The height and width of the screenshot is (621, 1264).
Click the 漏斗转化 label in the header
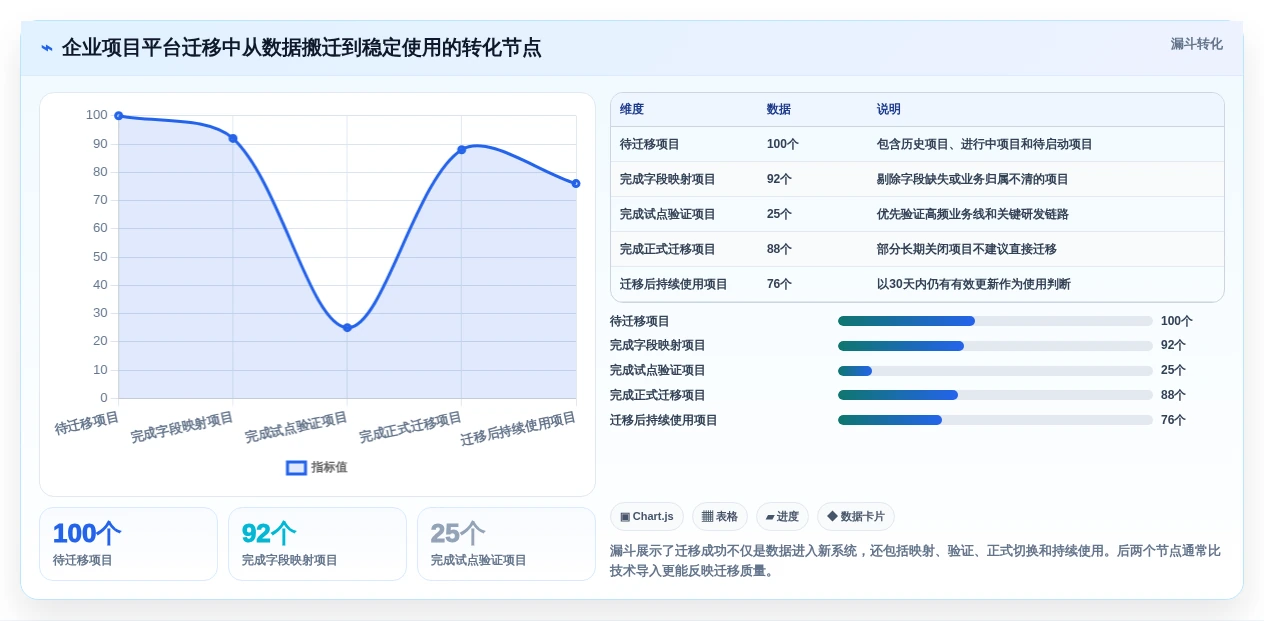[x=1196, y=44]
